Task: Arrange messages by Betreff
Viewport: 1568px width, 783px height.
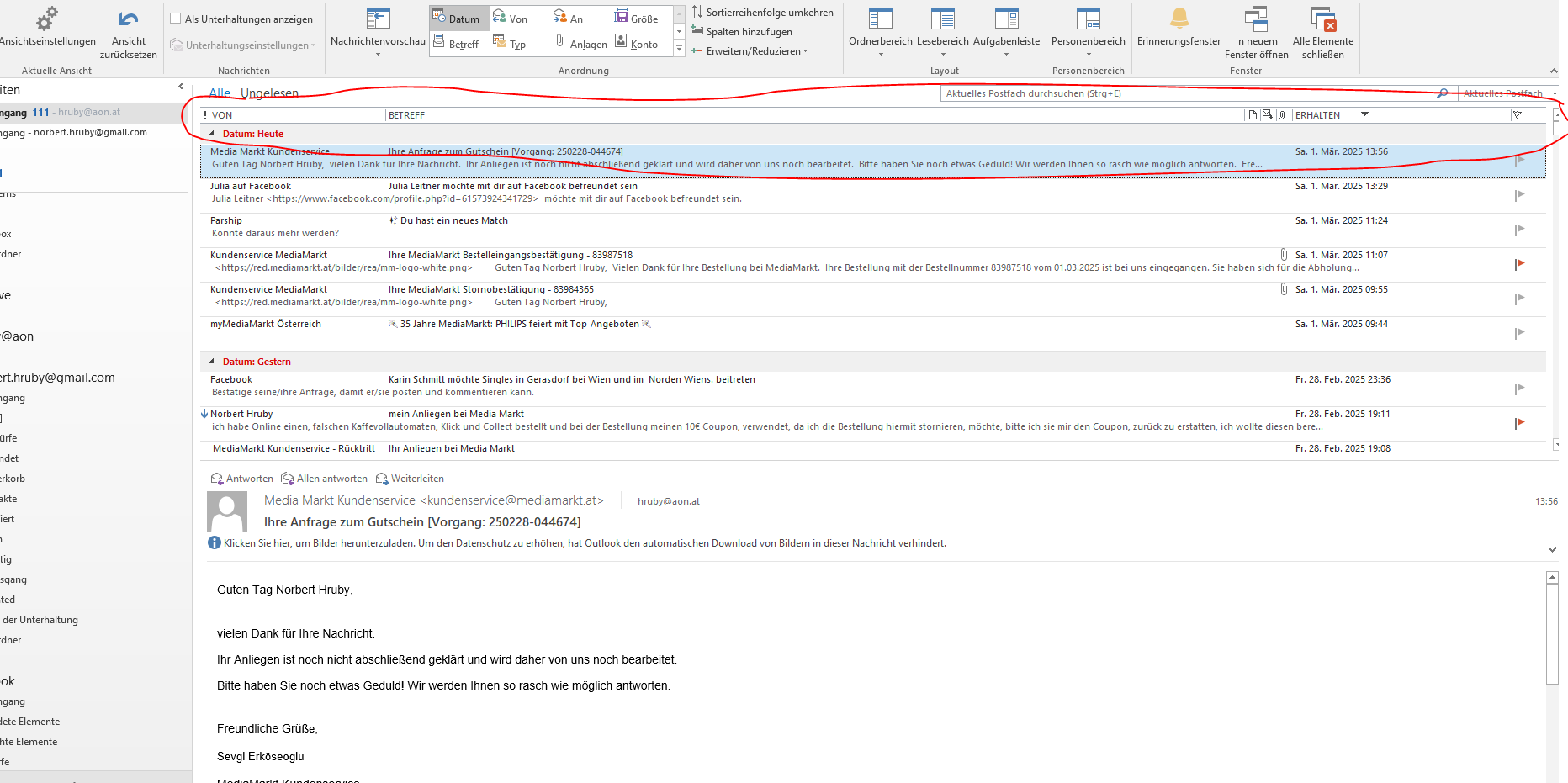Action: point(457,43)
